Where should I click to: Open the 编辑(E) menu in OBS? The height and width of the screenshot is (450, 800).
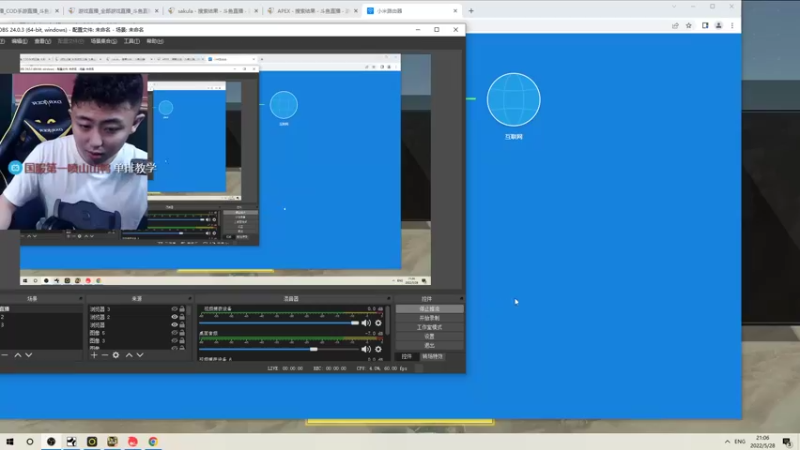point(19,41)
